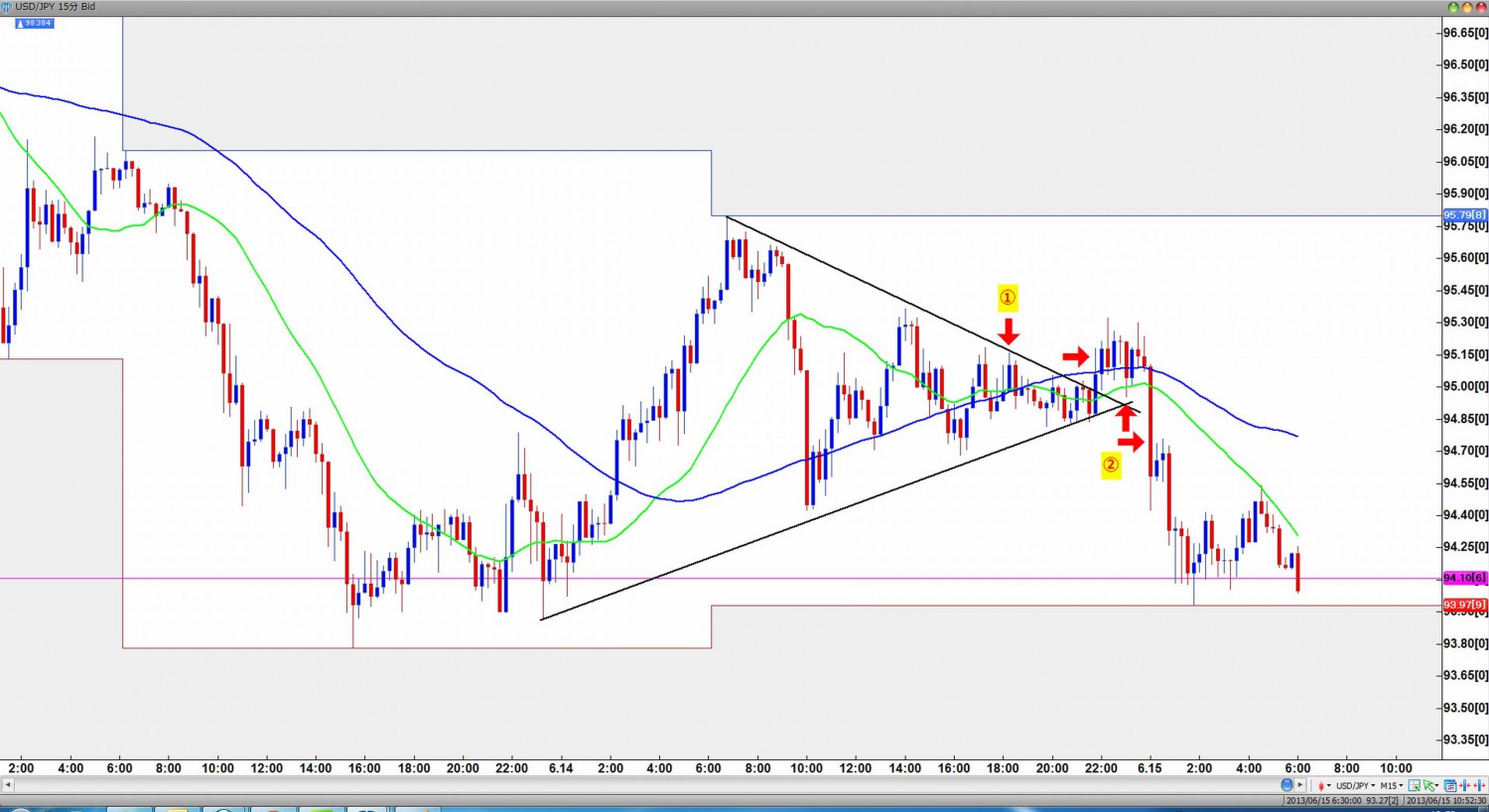Select the blue 95.79 price level label

tap(1464, 215)
